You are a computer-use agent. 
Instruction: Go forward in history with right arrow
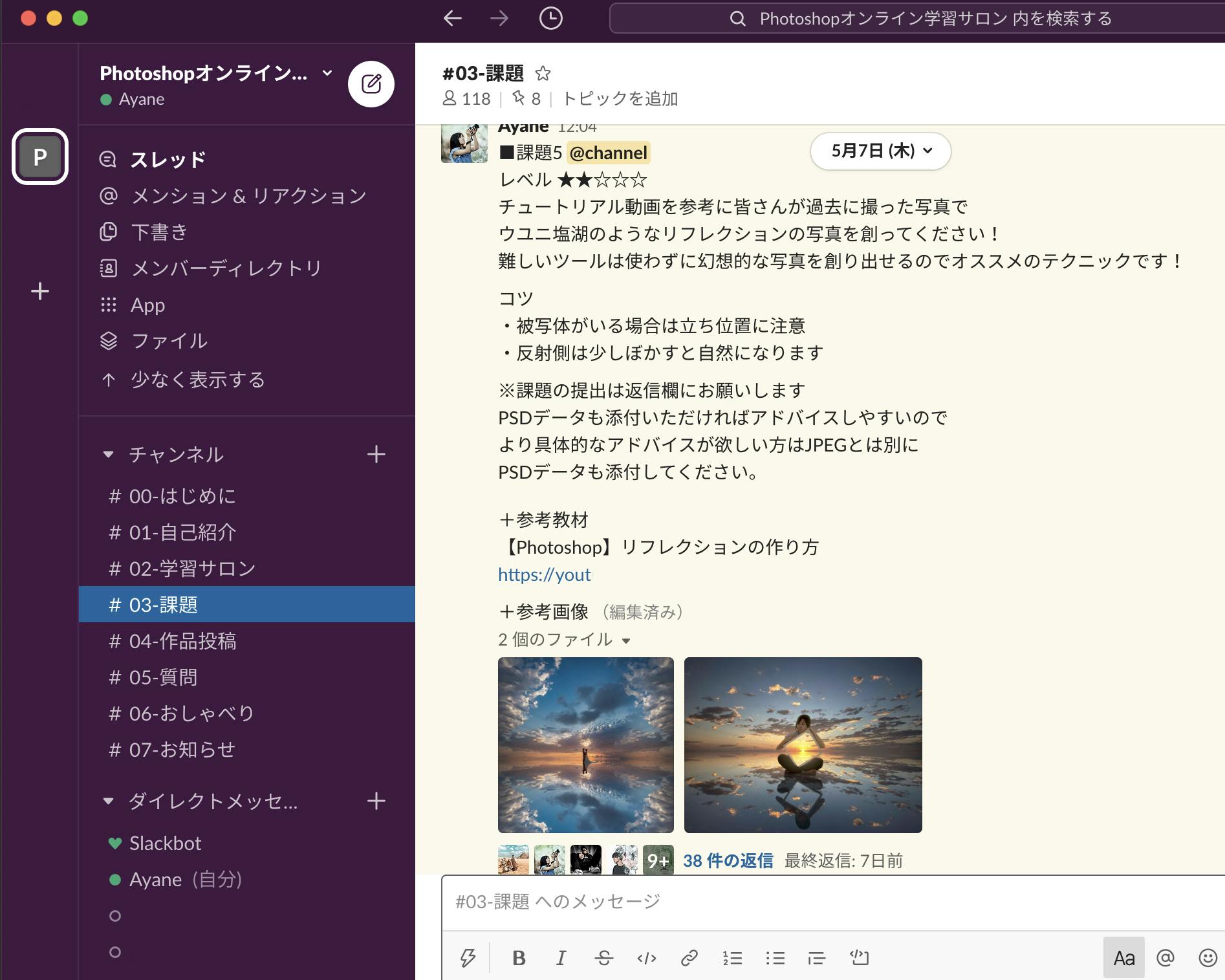tap(499, 18)
